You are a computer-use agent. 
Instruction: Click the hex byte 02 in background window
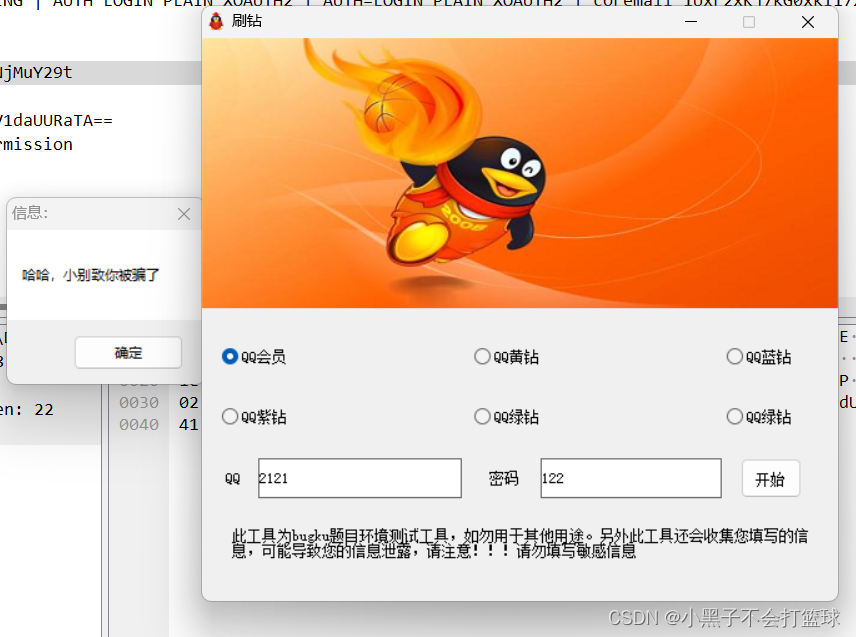coord(188,403)
